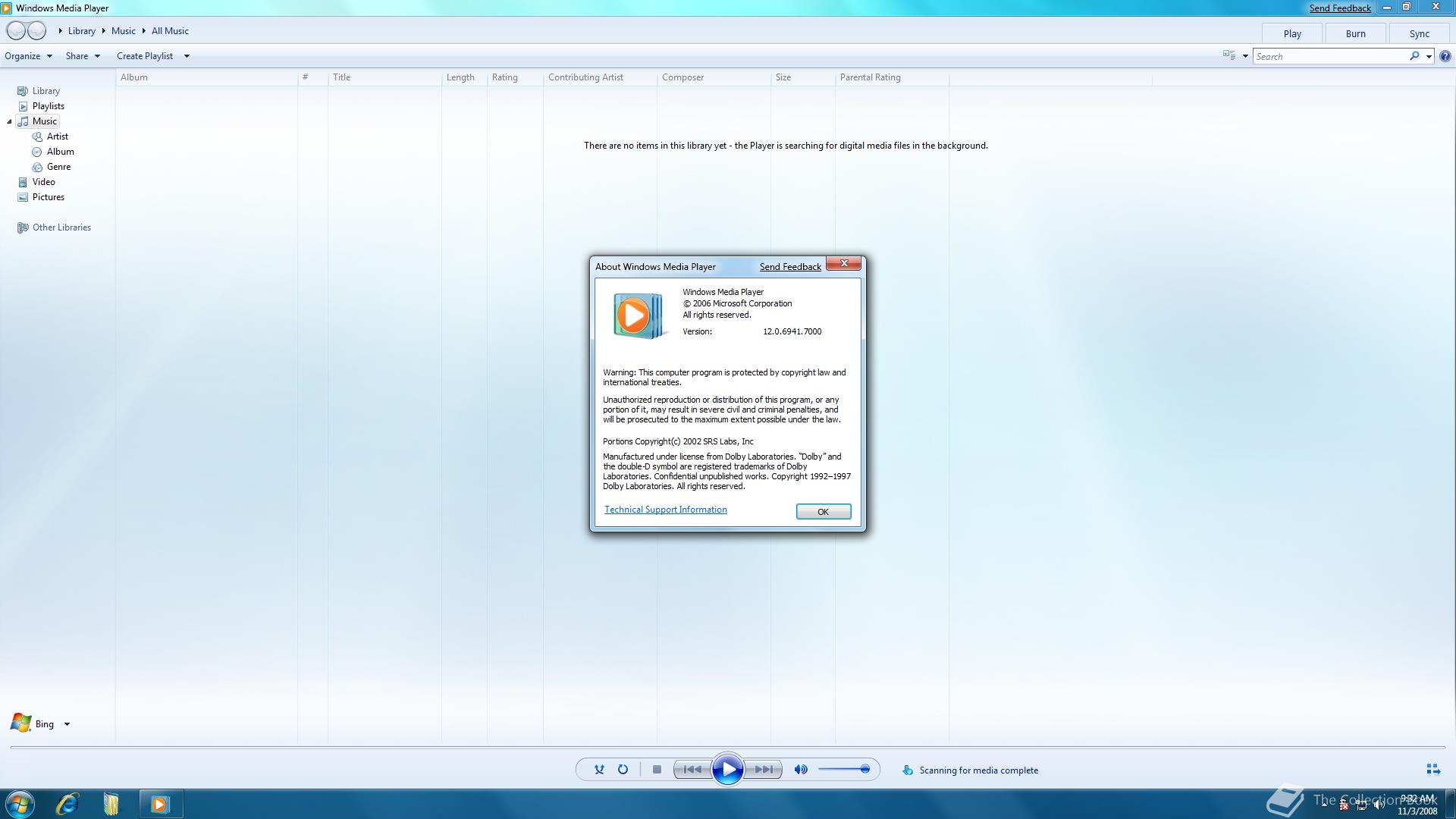This screenshot has width=1456, height=819.
Task: Open the Technical Support Information link
Action: click(665, 510)
